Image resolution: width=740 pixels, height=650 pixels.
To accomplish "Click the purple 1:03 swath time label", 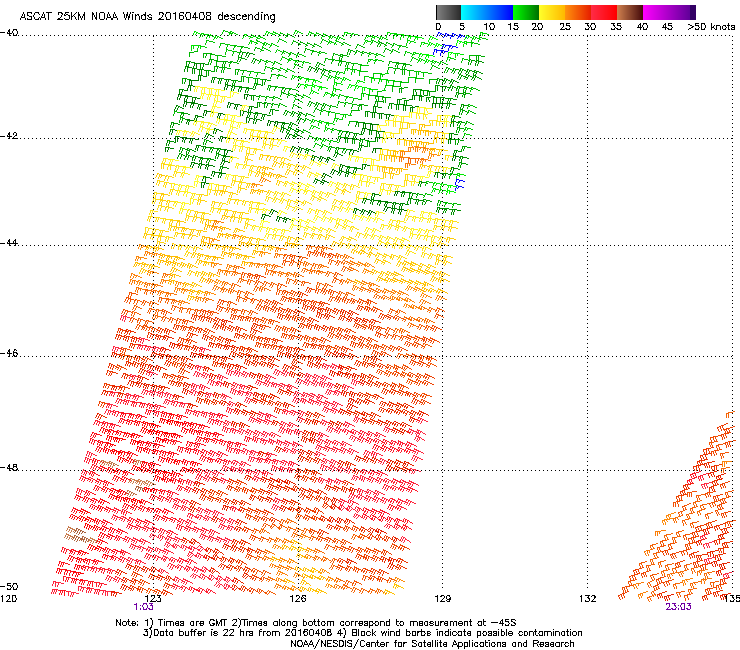I will coord(143,607).
